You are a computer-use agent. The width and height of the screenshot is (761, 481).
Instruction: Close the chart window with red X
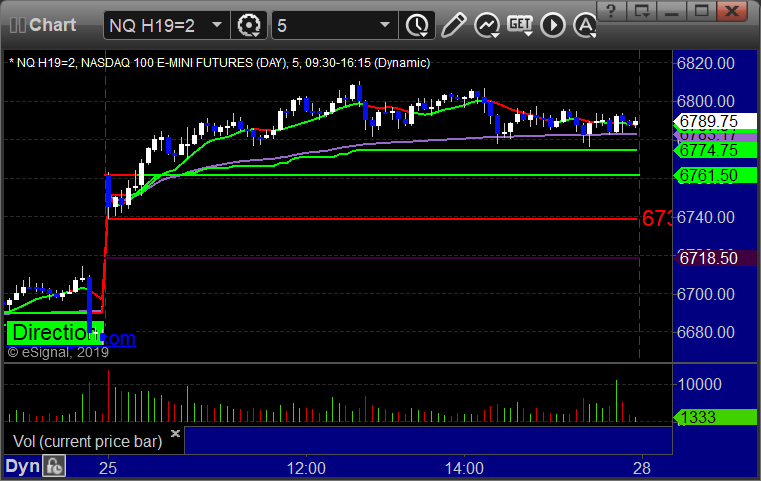pos(732,10)
